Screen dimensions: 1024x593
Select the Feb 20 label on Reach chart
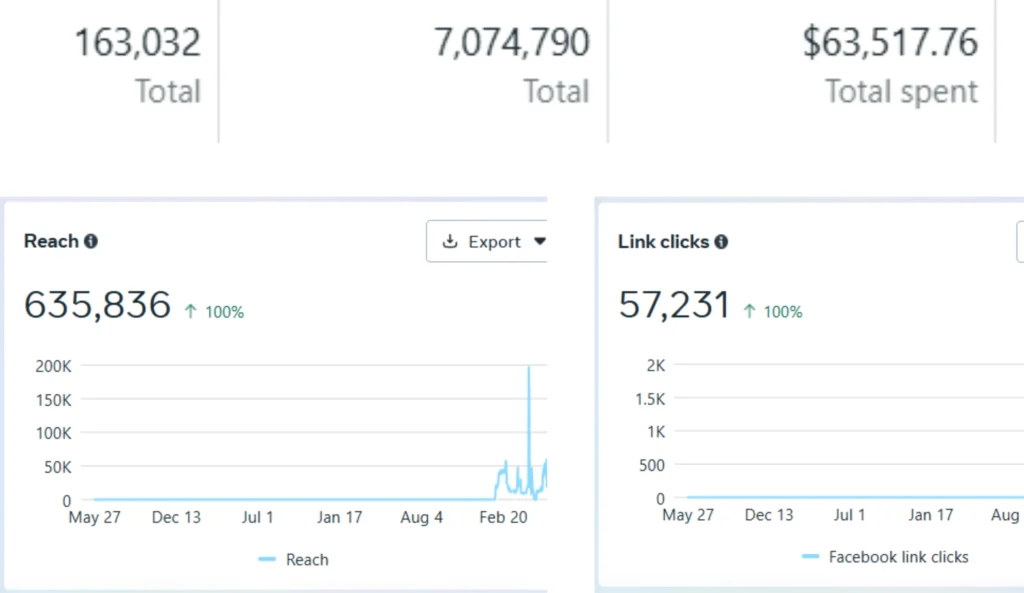click(503, 517)
